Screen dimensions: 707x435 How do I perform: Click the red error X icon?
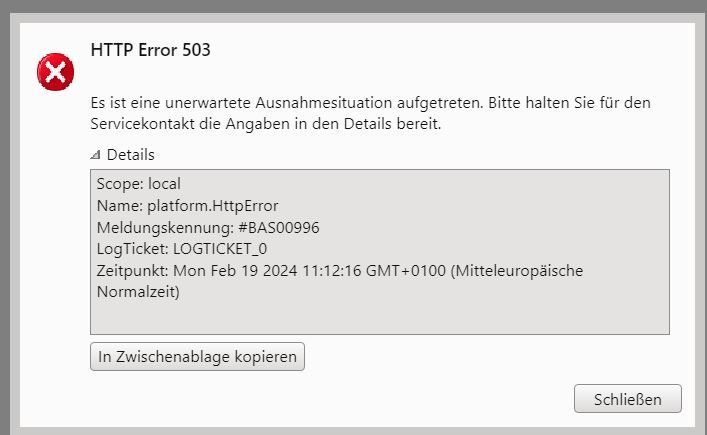pyautogui.click(x=56, y=72)
